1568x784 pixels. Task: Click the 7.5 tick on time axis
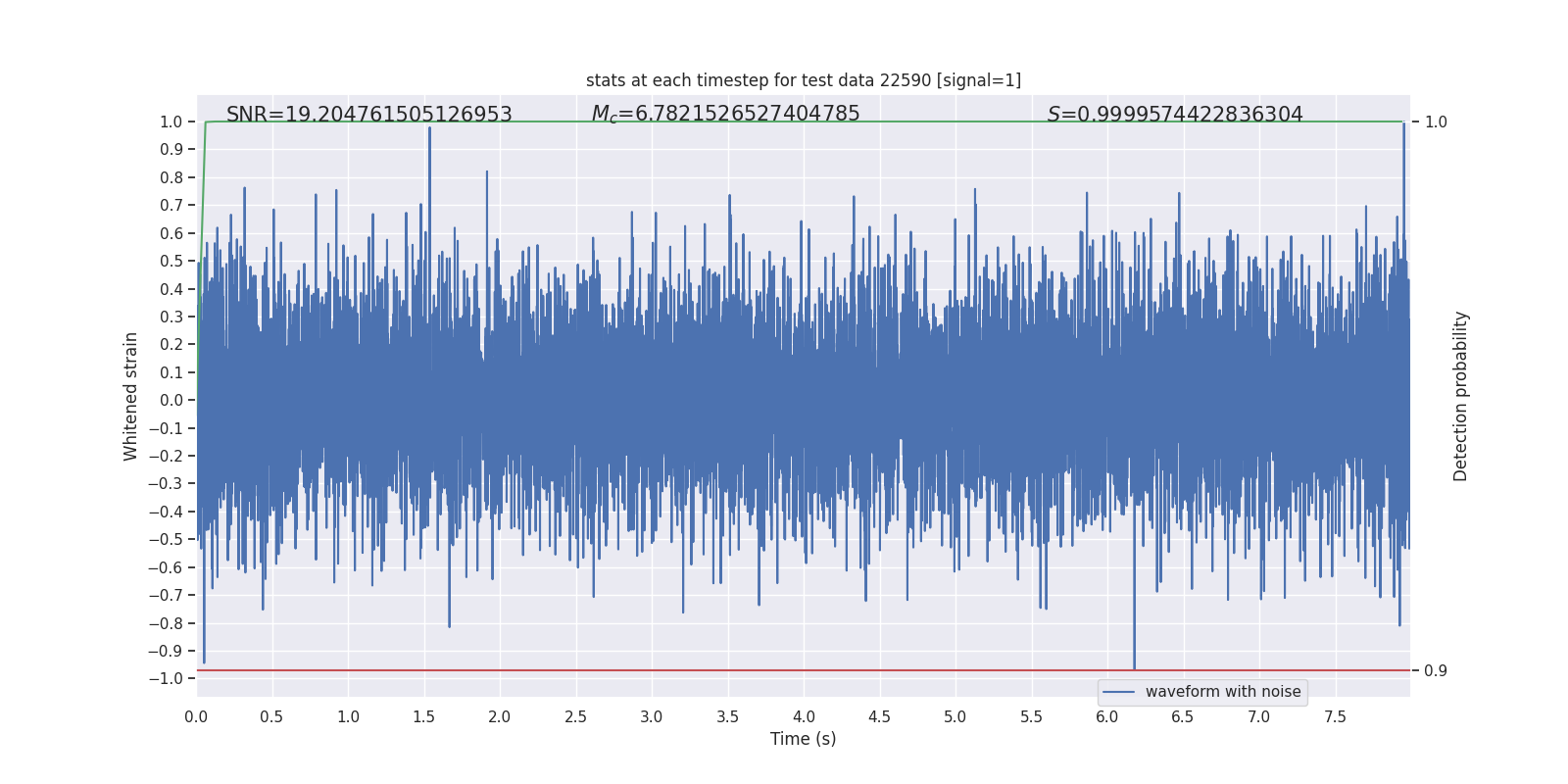pyautogui.click(x=1335, y=717)
